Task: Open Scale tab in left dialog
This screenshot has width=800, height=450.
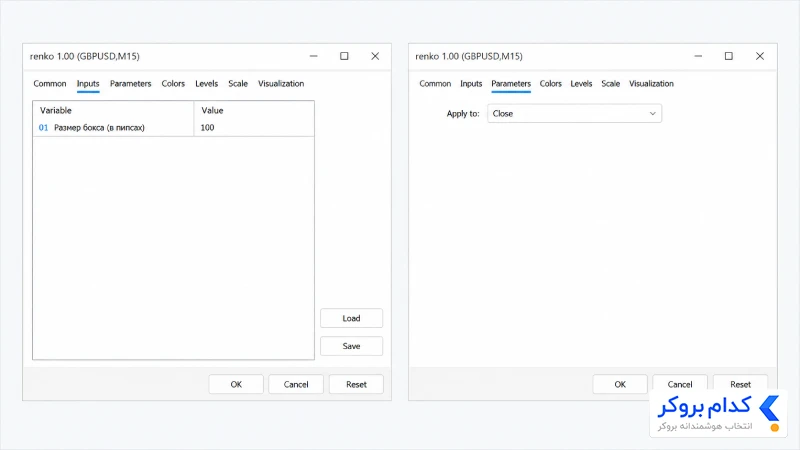Action: 238,84
